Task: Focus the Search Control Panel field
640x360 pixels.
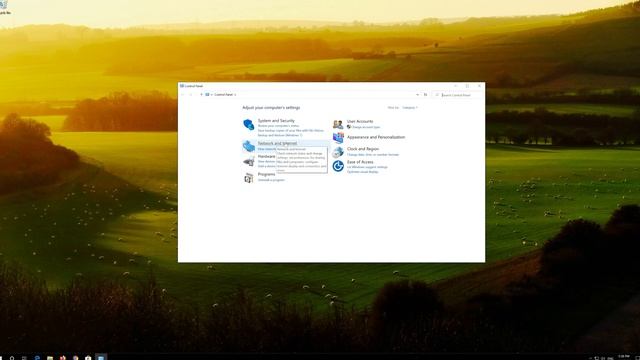Action: (457, 95)
